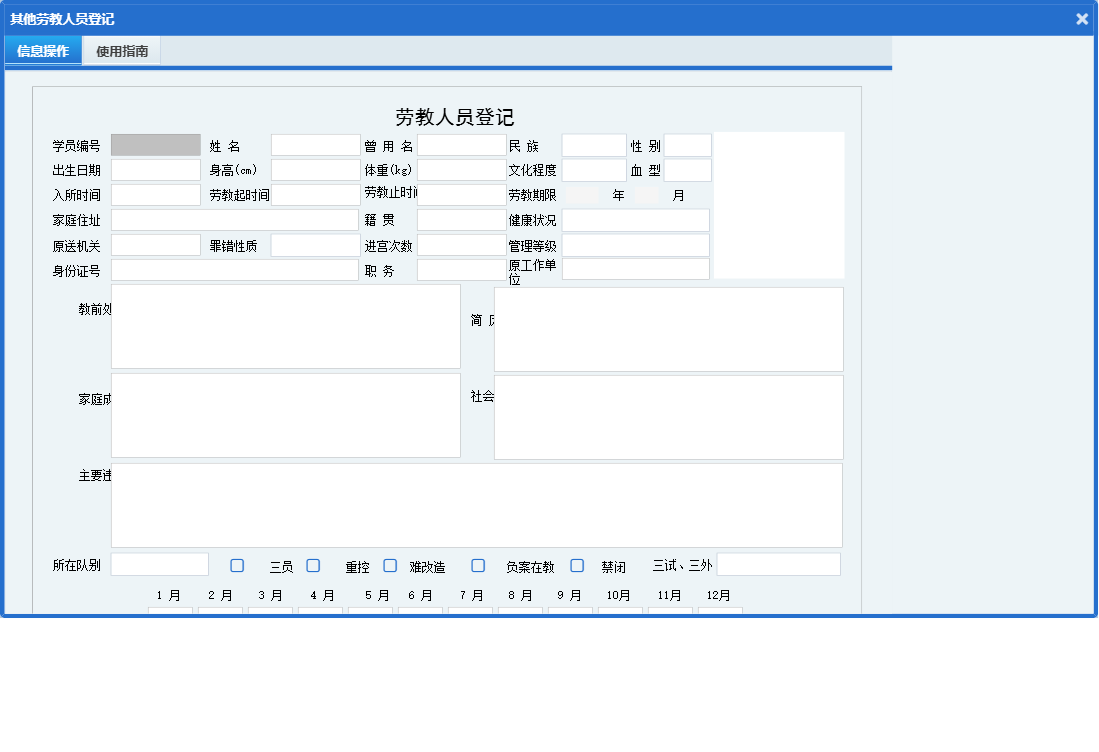Toggle the 难改造 checkbox
Screen dimensions: 1099x752
point(390,565)
